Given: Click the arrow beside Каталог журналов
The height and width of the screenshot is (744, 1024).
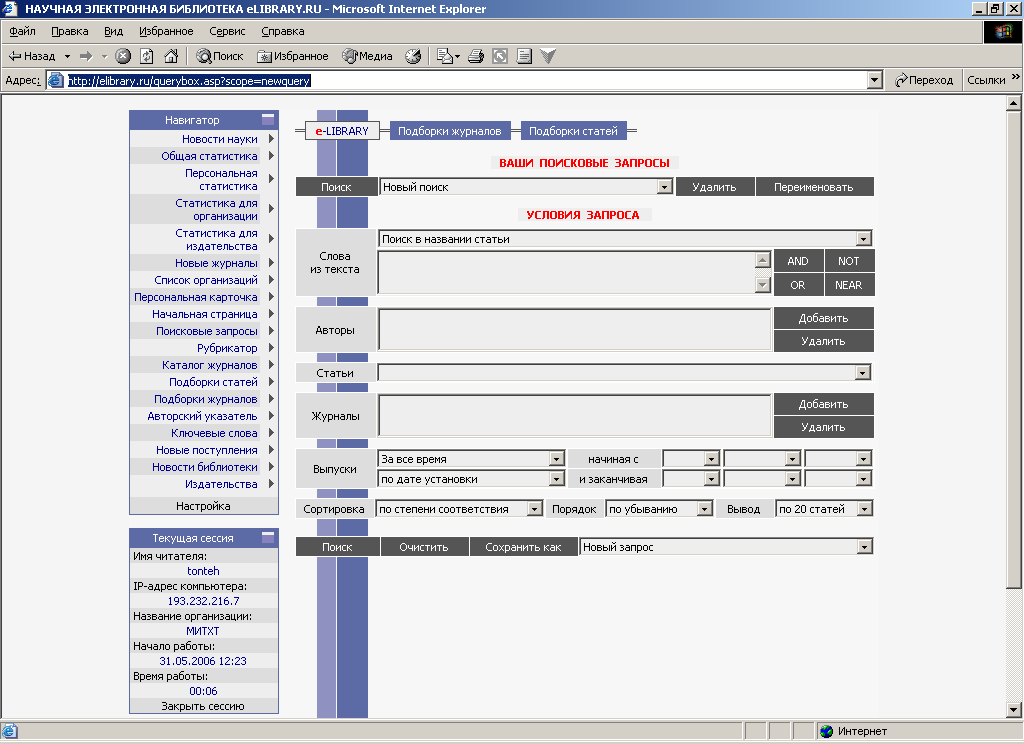Looking at the screenshot, I should [x=271, y=364].
